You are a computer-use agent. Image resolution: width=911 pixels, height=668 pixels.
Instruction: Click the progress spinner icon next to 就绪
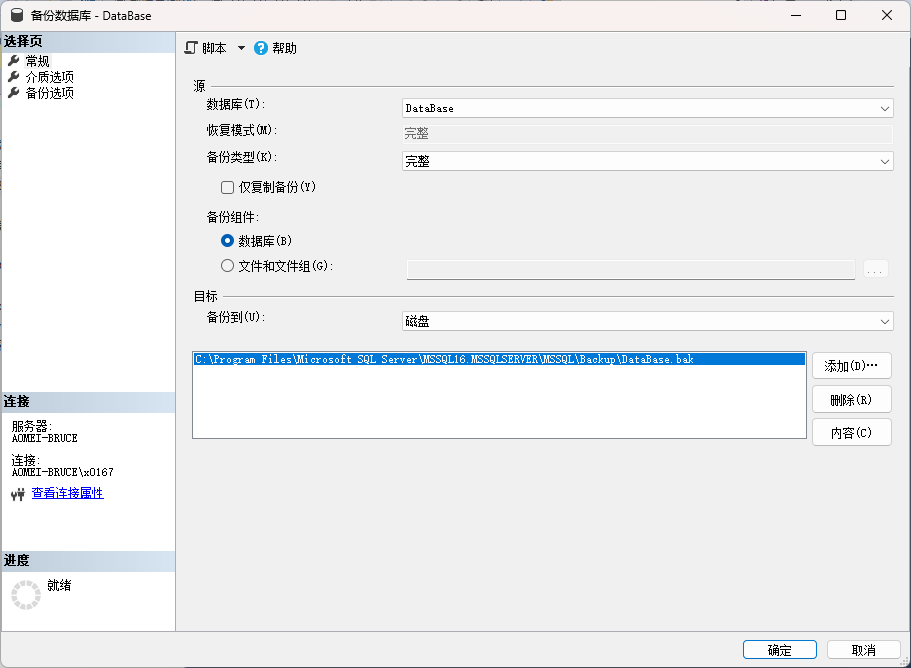coord(26,595)
